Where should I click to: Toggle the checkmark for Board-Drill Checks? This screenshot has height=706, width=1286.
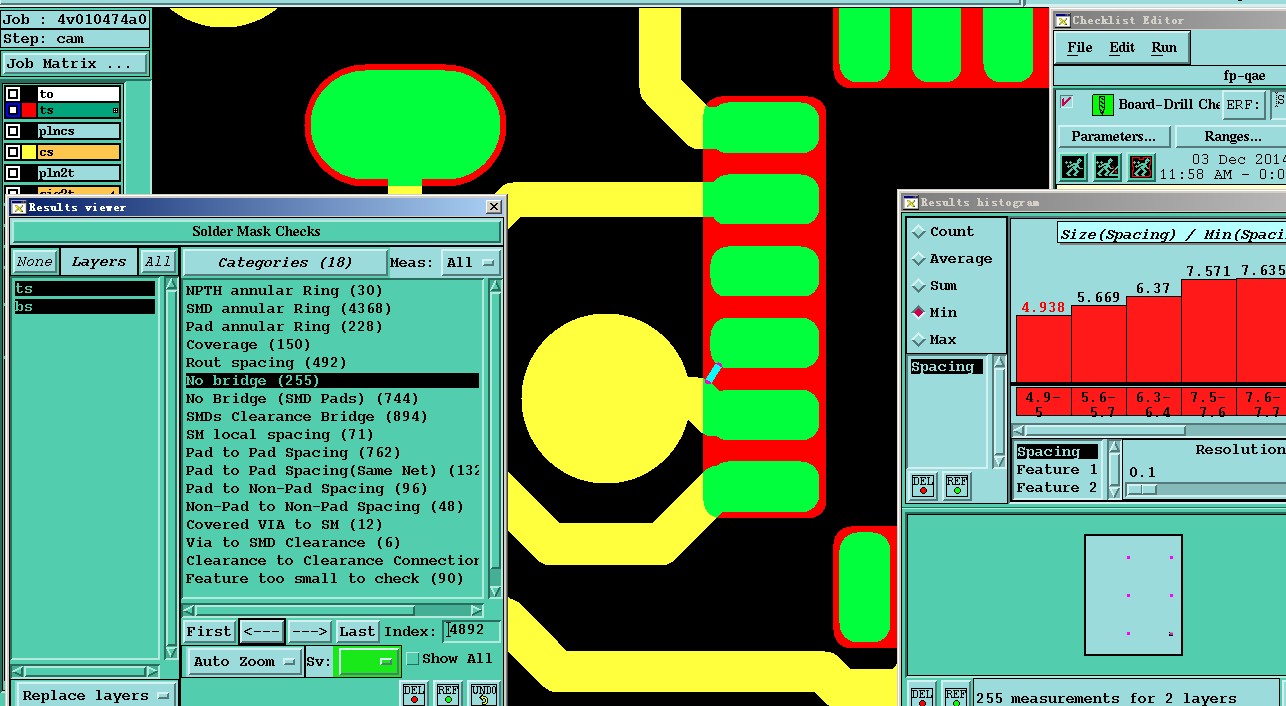coord(1067,102)
